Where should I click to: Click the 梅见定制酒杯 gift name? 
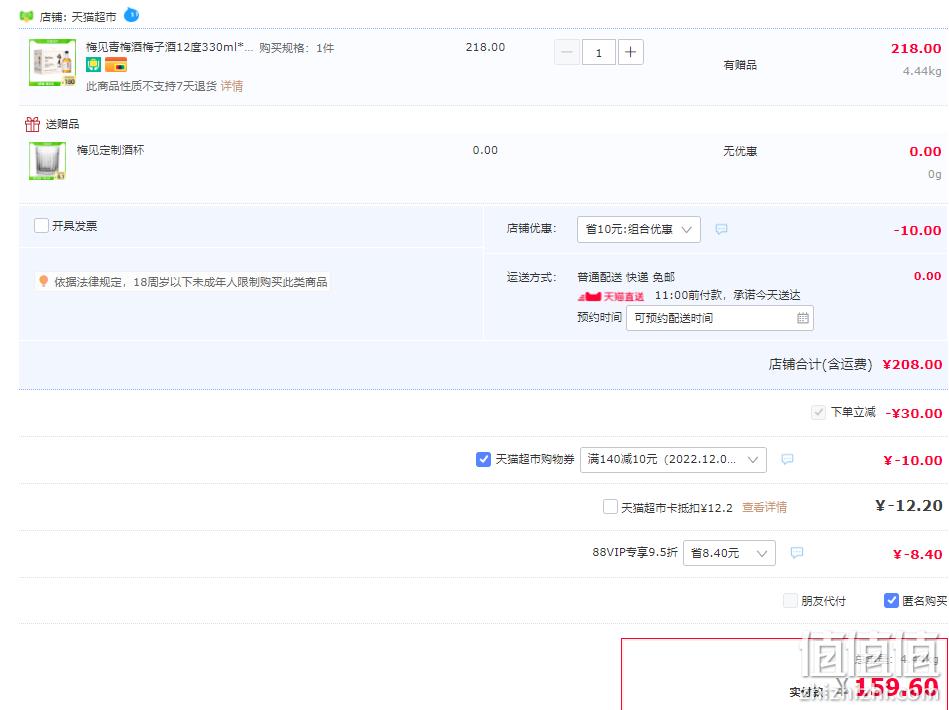pos(110,150)
